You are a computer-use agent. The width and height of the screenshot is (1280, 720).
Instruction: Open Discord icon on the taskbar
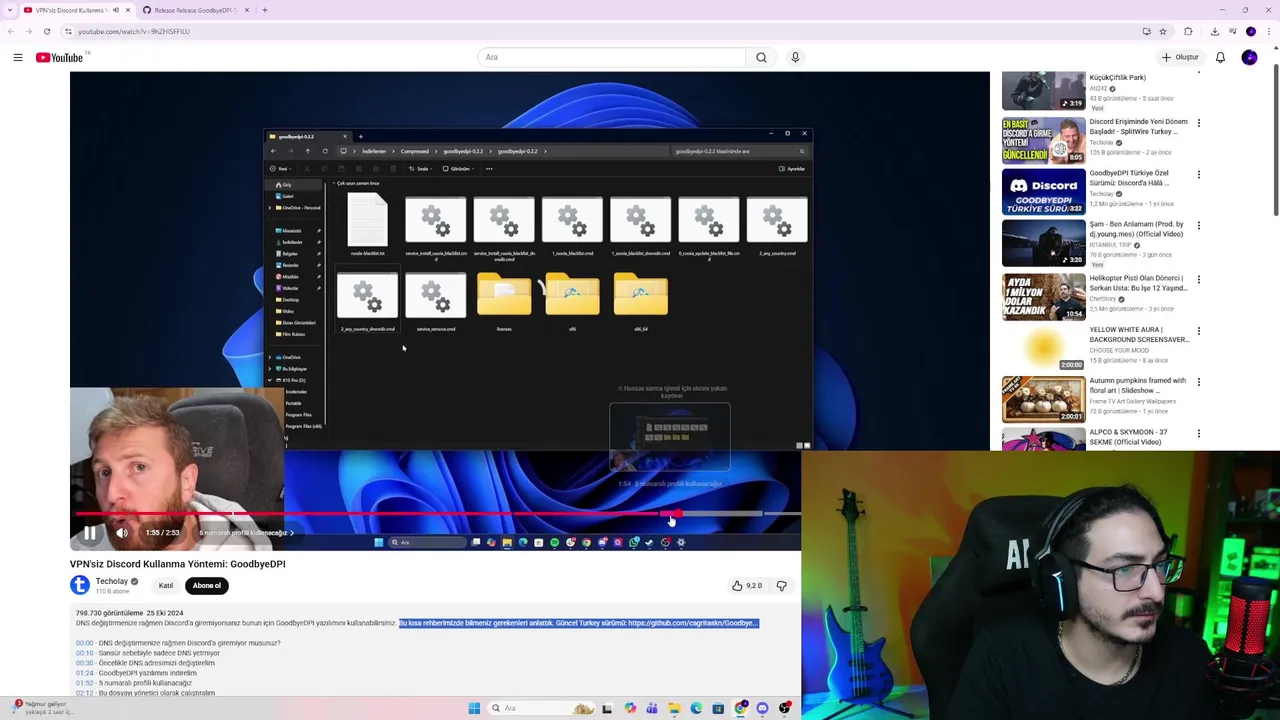point(762,708)
